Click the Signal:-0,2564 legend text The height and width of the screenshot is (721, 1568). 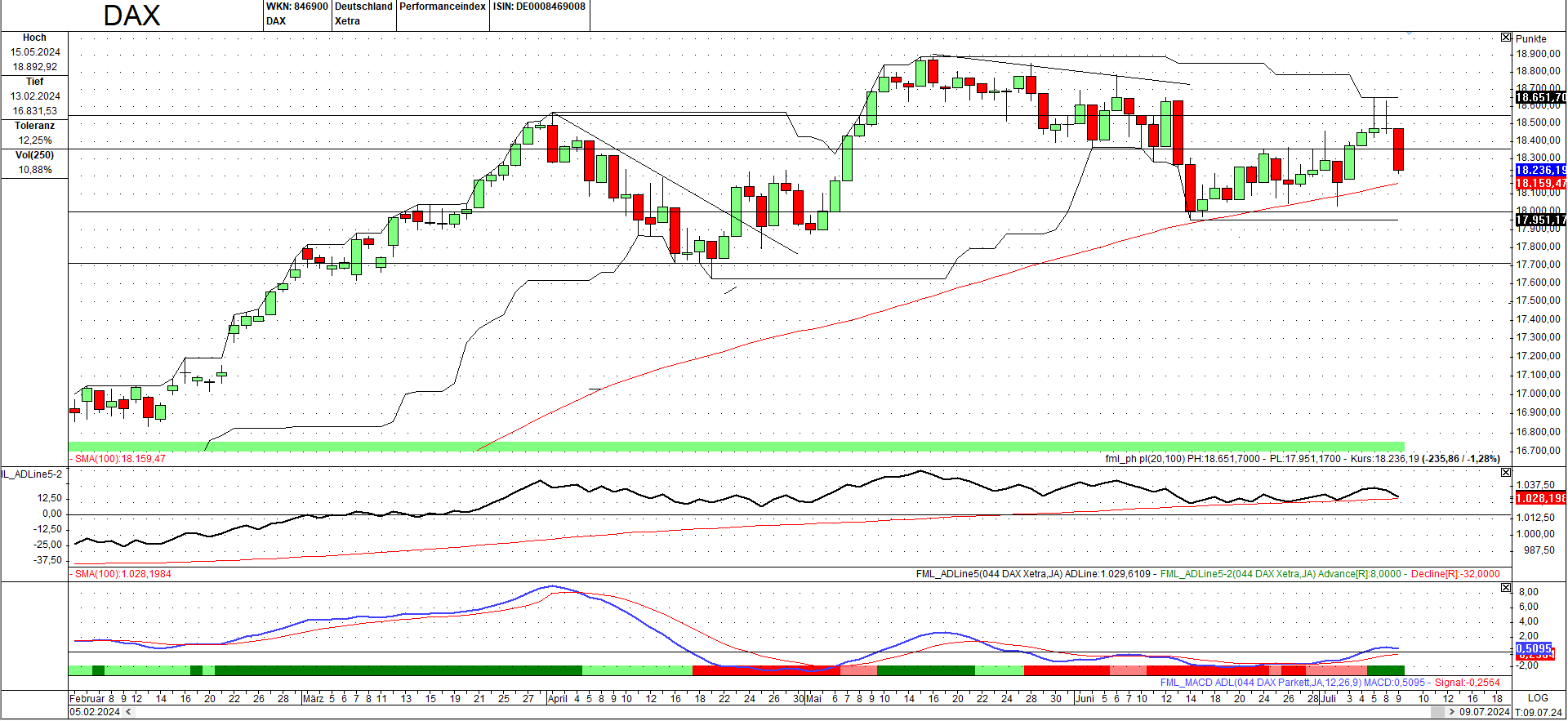click(1468, 683)
